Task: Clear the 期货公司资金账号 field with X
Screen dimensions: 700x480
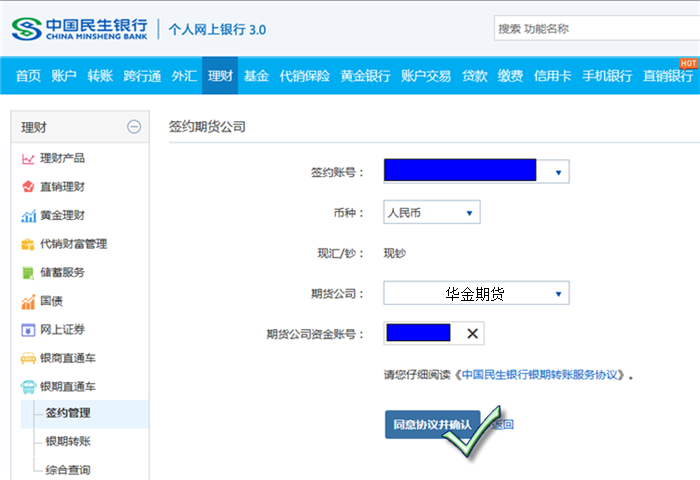Action: pos(472,334)
